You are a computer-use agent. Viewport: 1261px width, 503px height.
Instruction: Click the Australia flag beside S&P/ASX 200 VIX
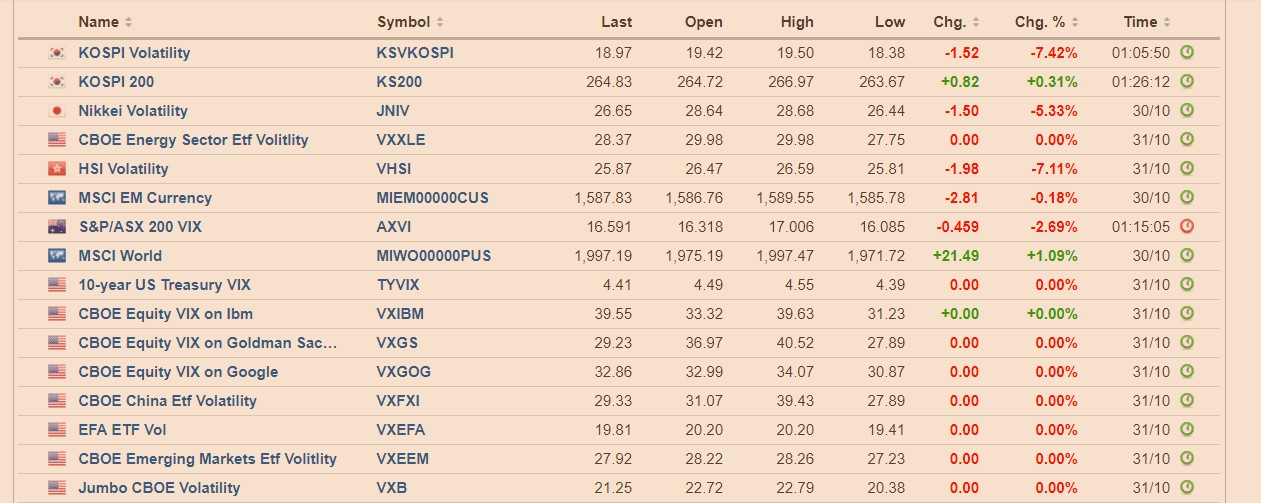[57, 227]
